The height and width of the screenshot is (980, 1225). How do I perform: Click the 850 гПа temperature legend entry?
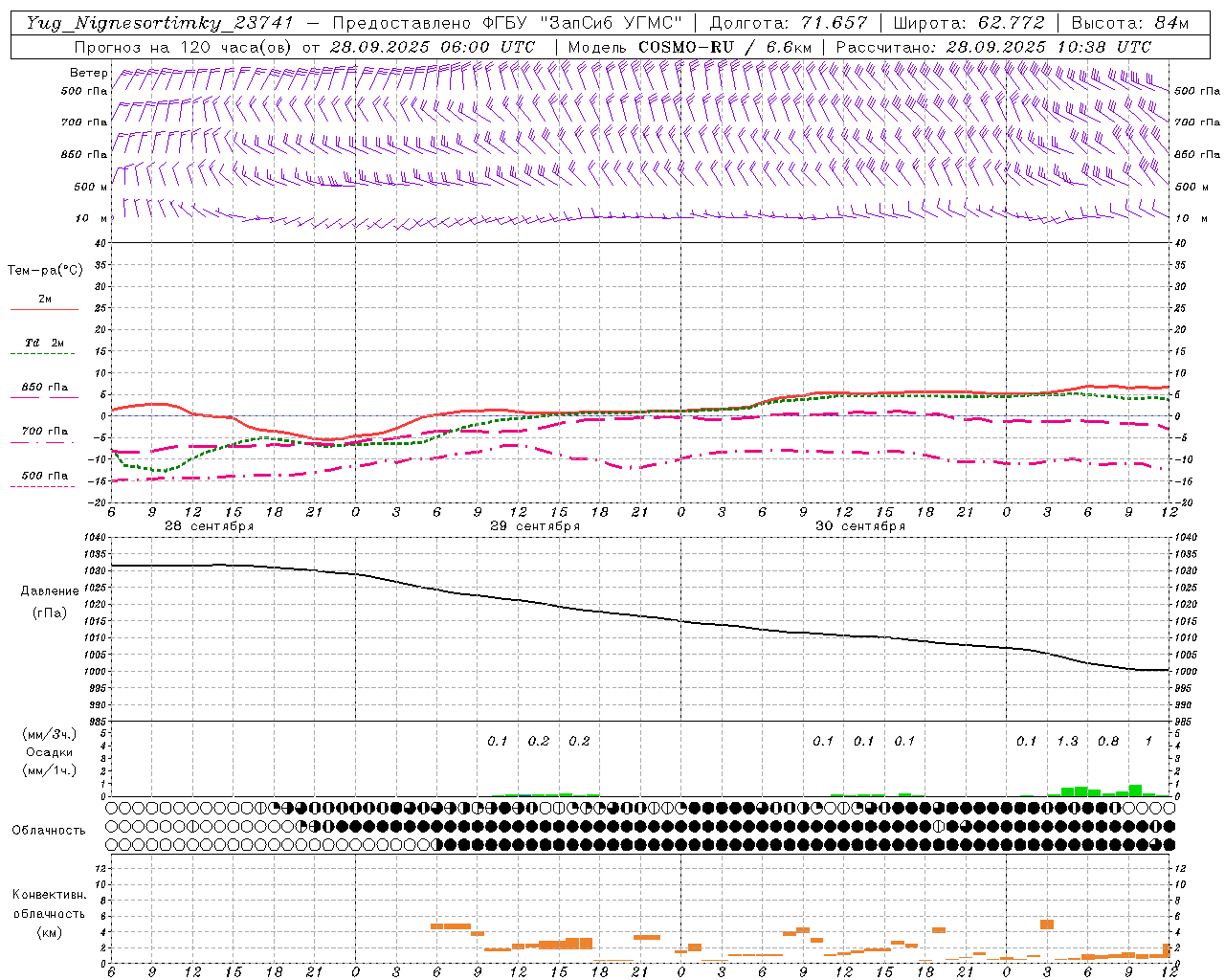(44, 388)
